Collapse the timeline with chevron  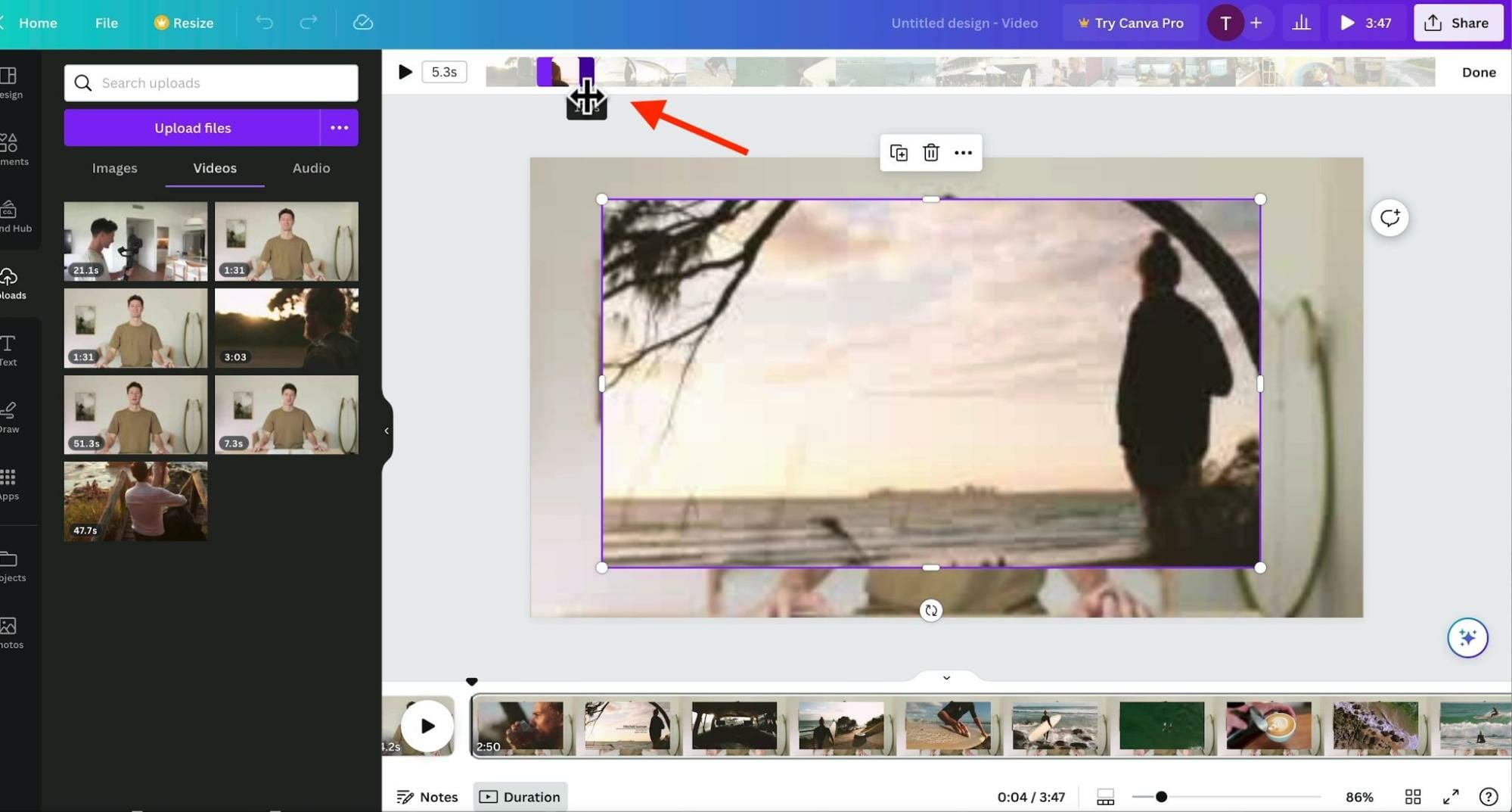(946, 677)
